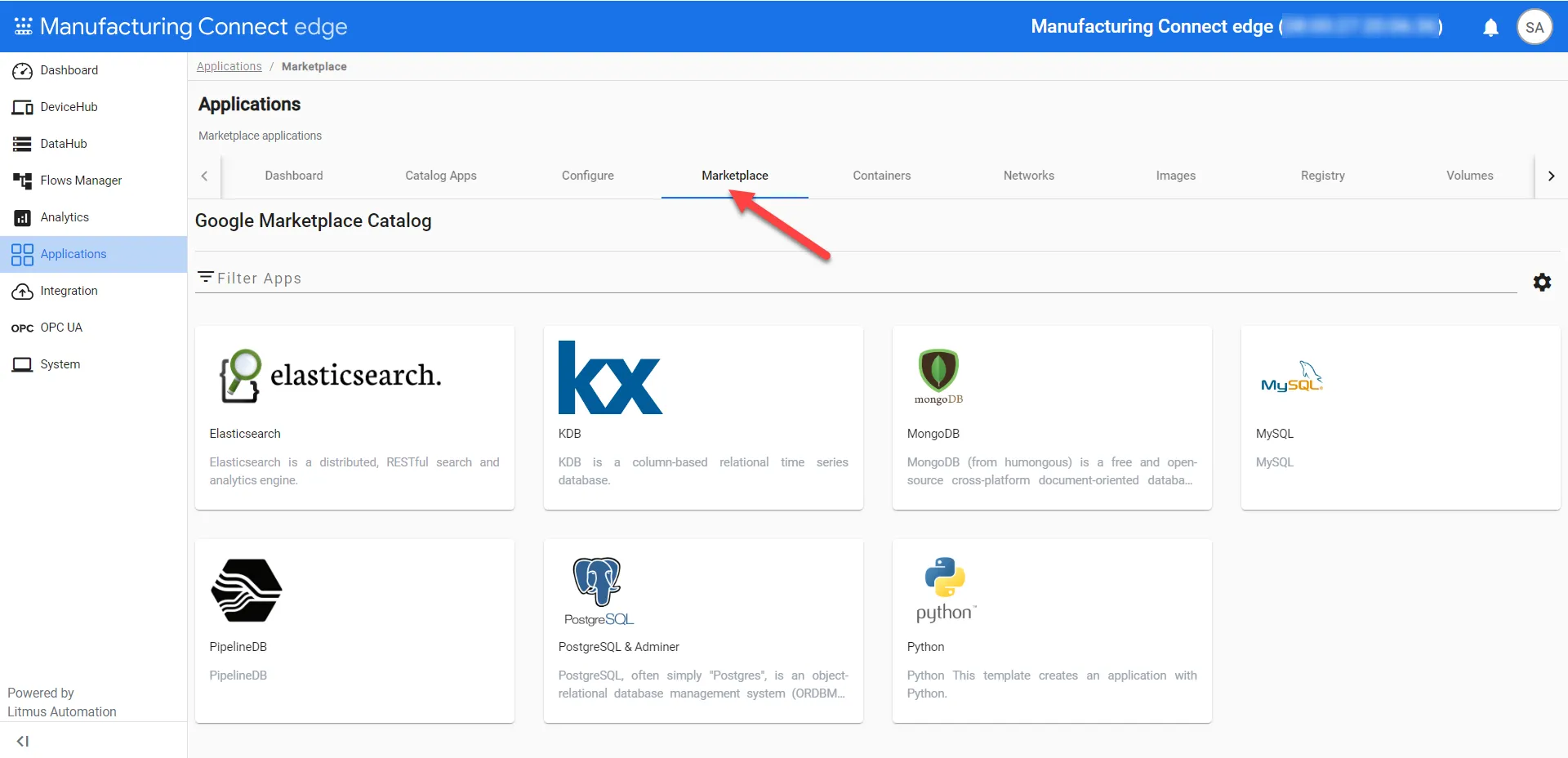Click the Analytics chart icon
This screenshot has height=758, width=1568.
coord(22,217)
